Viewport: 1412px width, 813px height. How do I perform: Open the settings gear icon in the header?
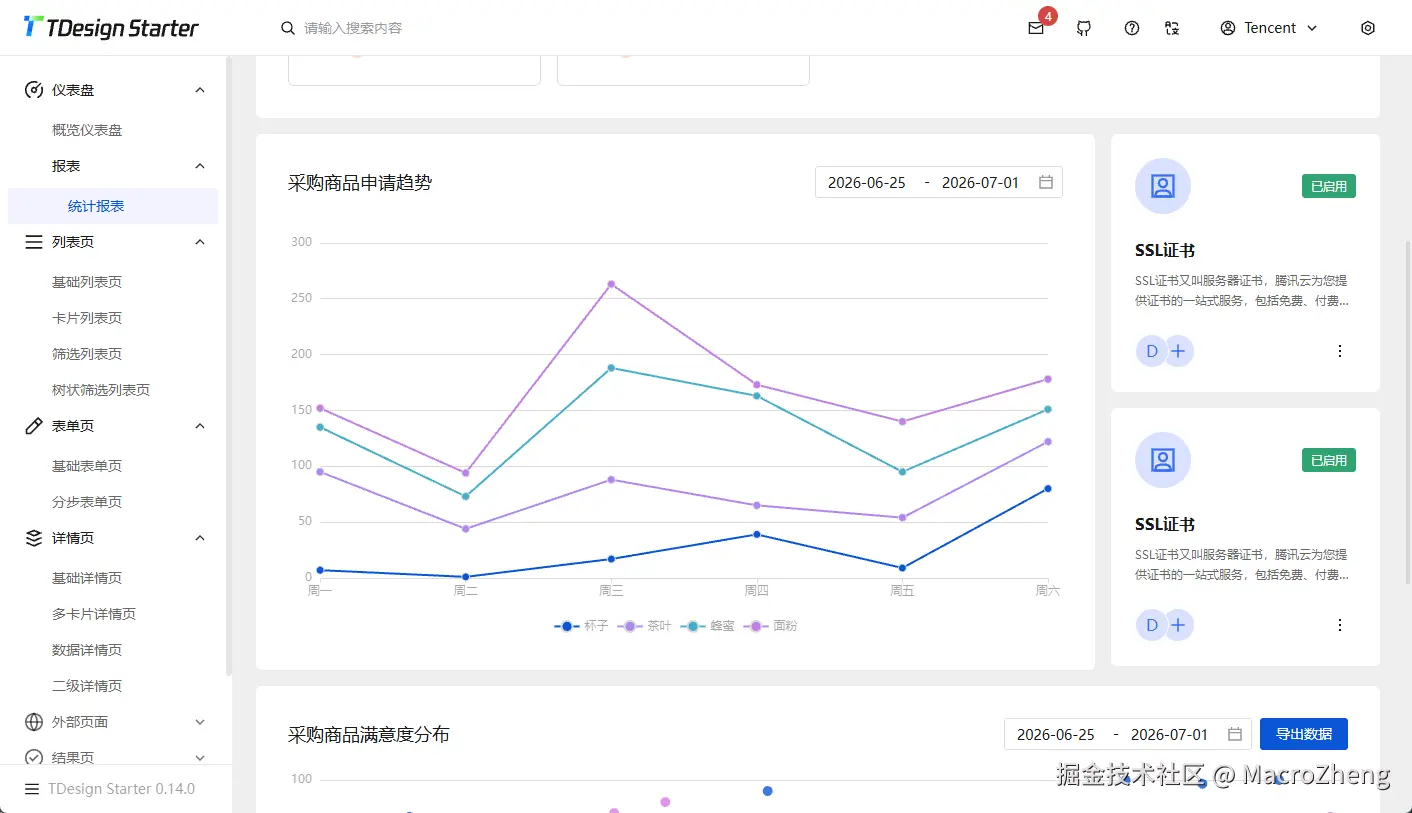point(1368,28)
